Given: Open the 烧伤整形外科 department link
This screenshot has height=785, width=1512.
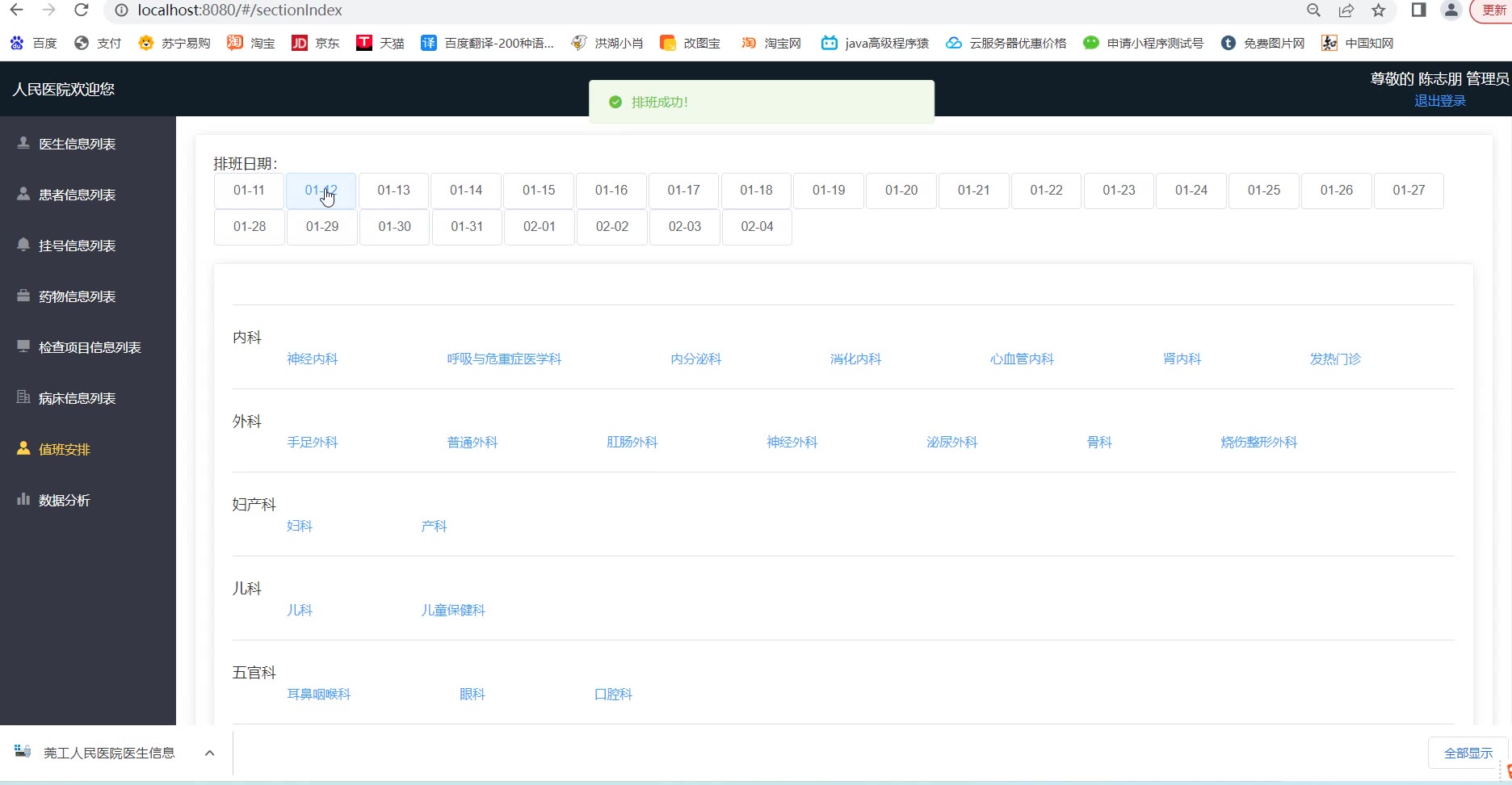Looking at the screenshot, I should pos(1258,443).
